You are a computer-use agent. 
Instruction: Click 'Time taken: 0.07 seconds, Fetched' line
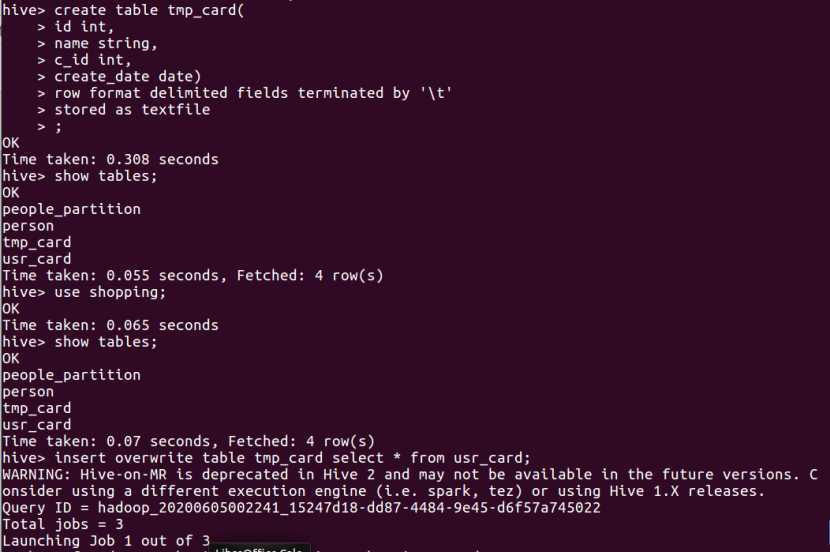(188, 441)
